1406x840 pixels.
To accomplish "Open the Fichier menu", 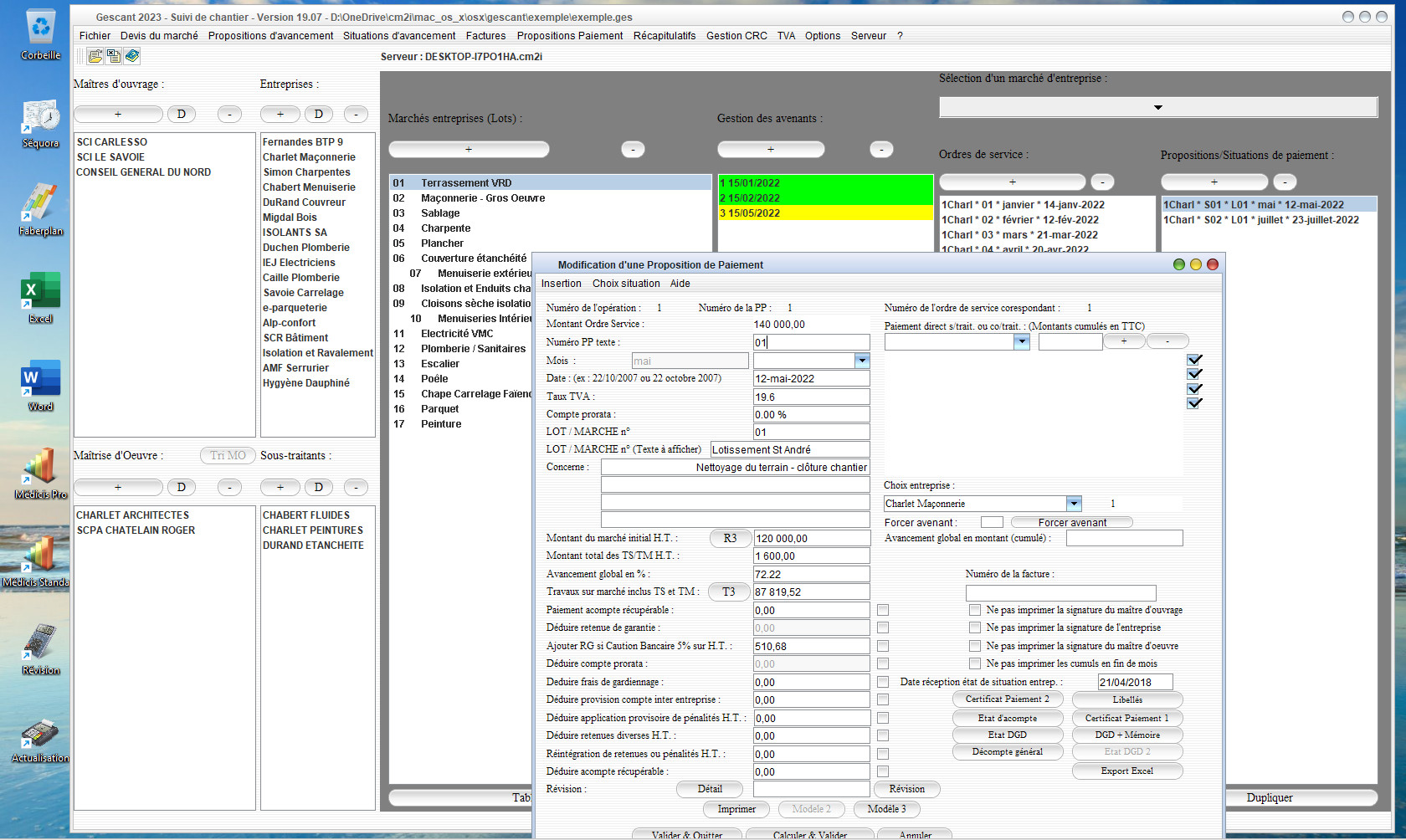I will pyautogui.click(x=95, y=36).
